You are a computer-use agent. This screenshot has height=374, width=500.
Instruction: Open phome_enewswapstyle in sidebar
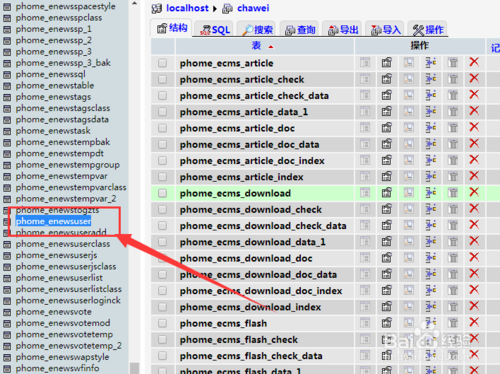click(62, 357)
